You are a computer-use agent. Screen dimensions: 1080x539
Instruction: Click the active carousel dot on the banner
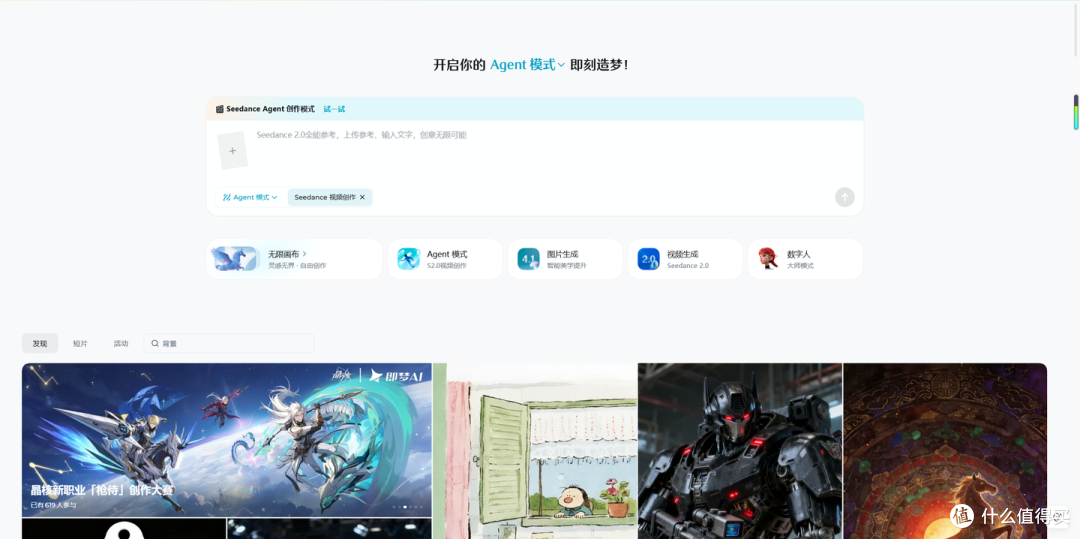click(x=404, y=507)
